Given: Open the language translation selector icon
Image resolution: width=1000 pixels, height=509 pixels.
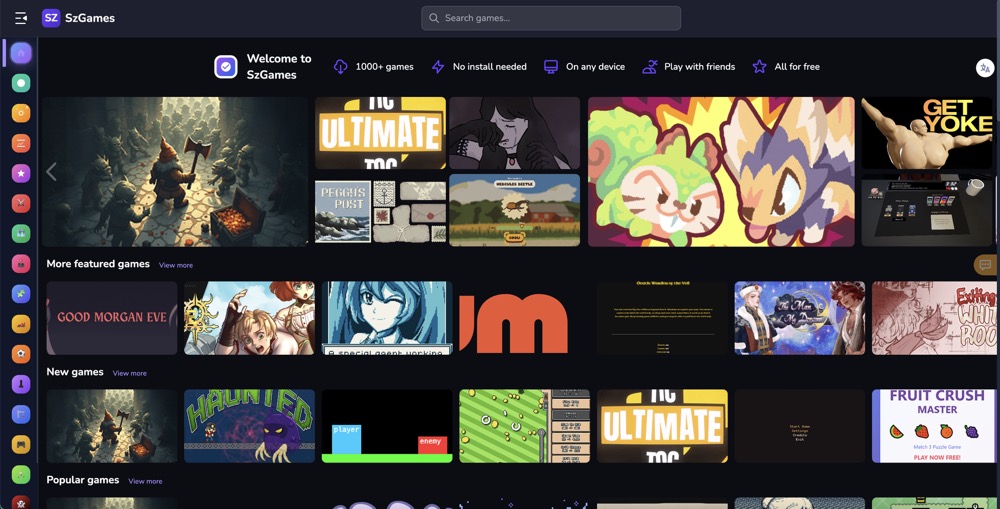Looking at the screenshot, I should pyautogui.click(x=985, y=68).
